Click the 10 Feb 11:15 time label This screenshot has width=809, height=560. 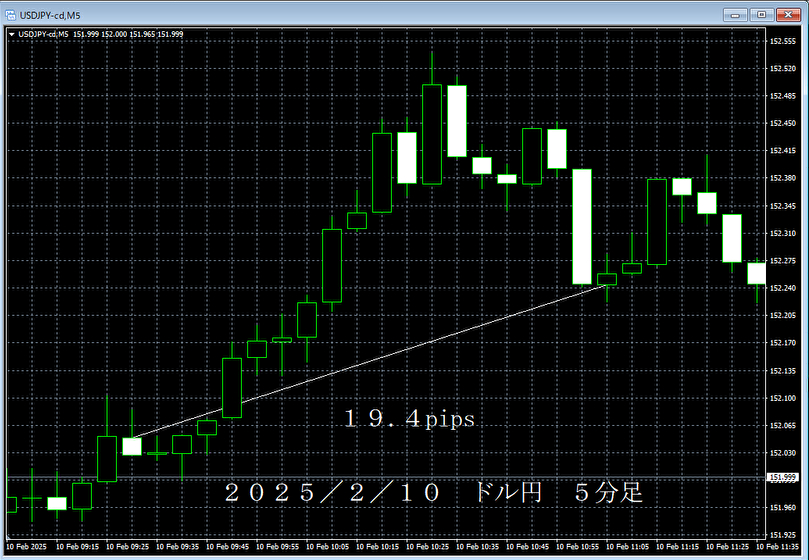[x=678, y=547]
